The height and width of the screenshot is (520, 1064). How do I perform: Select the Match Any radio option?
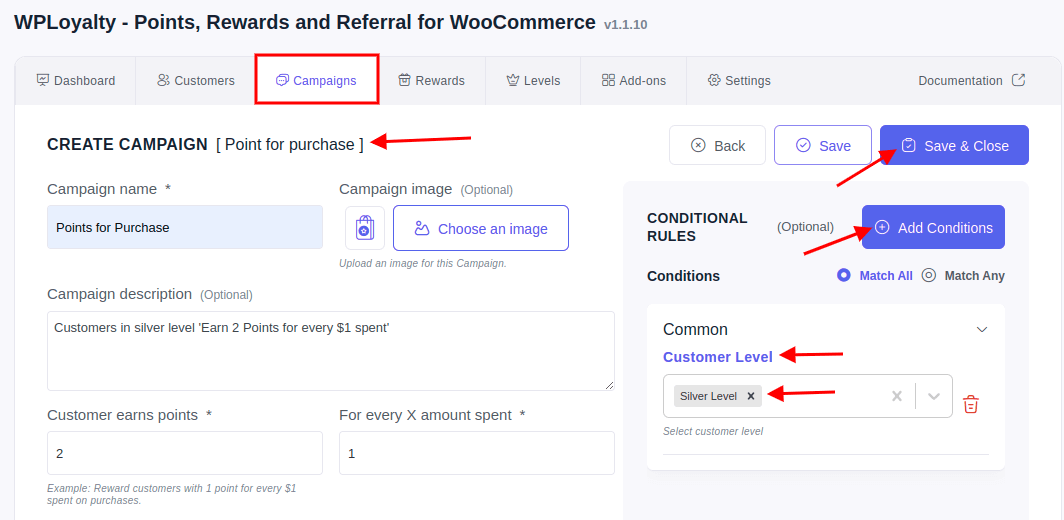tap(929, 276)
